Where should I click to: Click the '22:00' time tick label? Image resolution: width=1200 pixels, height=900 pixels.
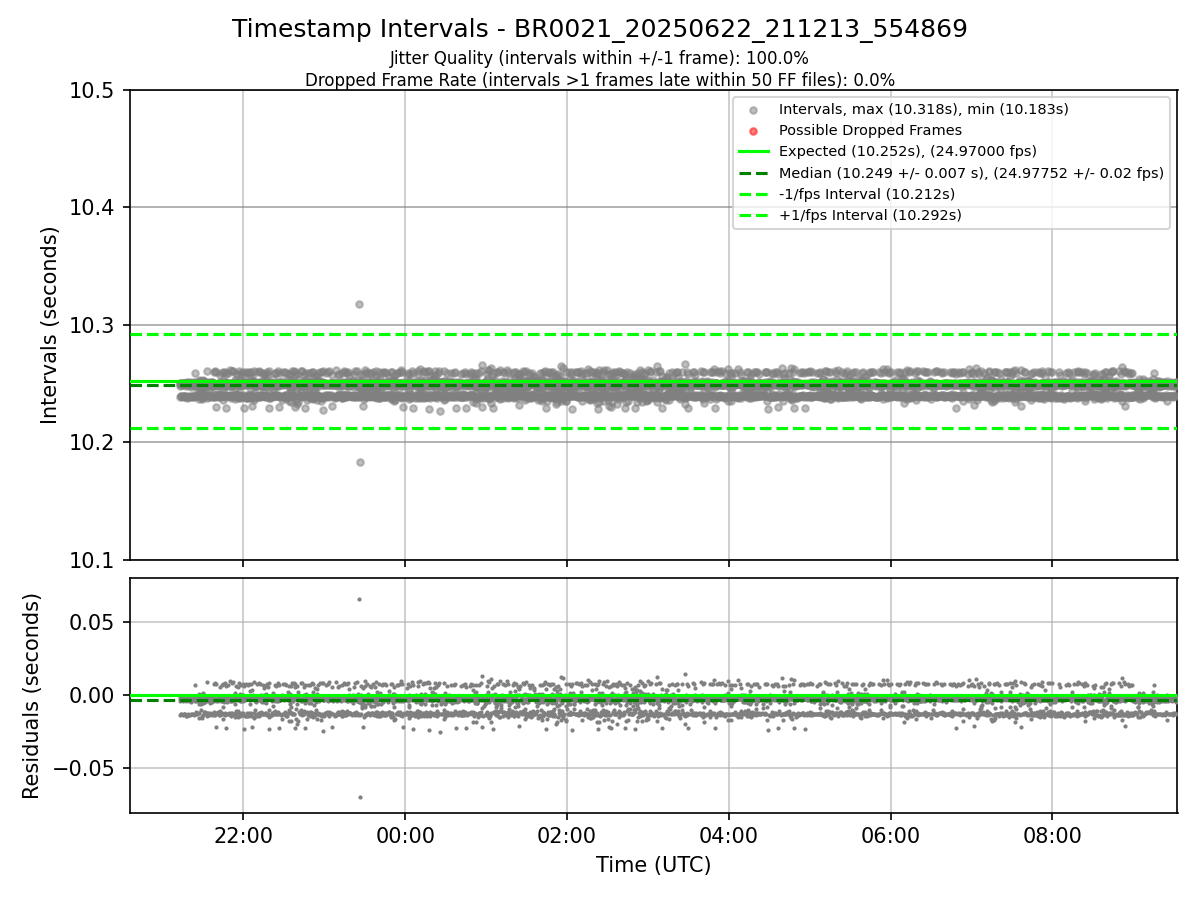coord(243,835)
